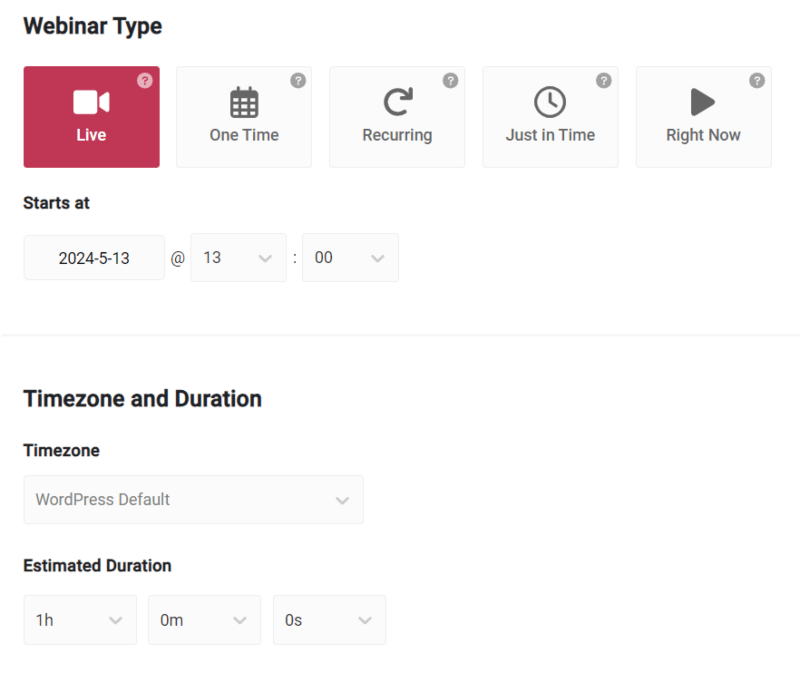Open the duration seconds dropdown showing 0s
The width and height of the screenshot is (800, 692).
click(329, 620)
